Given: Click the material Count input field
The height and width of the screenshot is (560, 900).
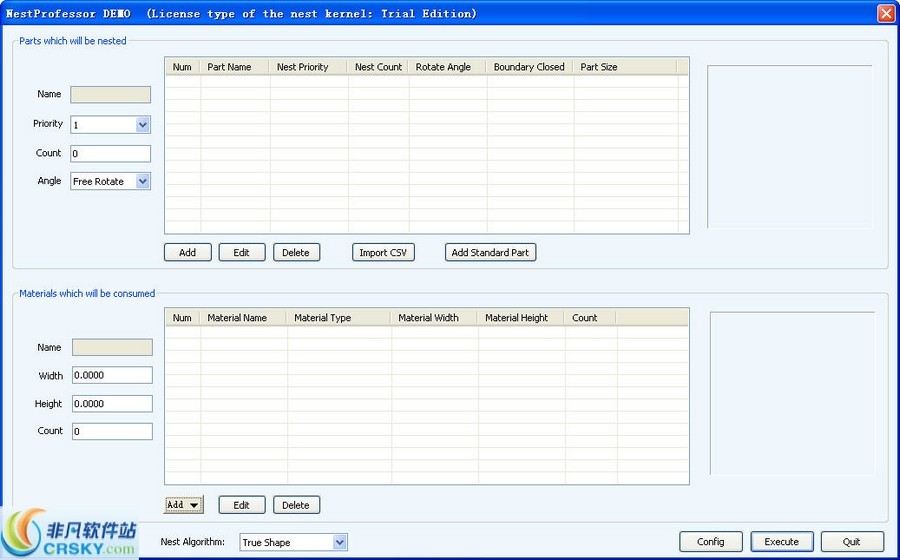Looking at the screenshot, I should click(112, 431).
